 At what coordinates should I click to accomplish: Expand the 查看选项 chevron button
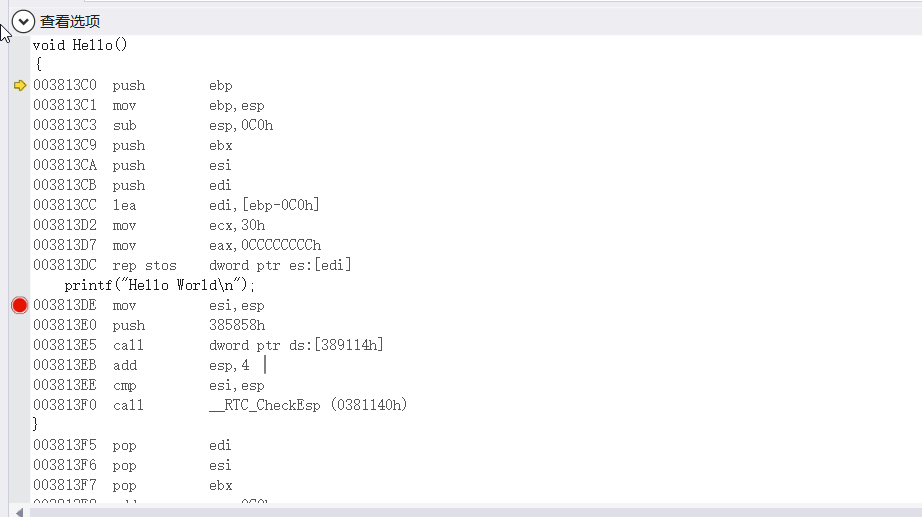pos(23,21)
